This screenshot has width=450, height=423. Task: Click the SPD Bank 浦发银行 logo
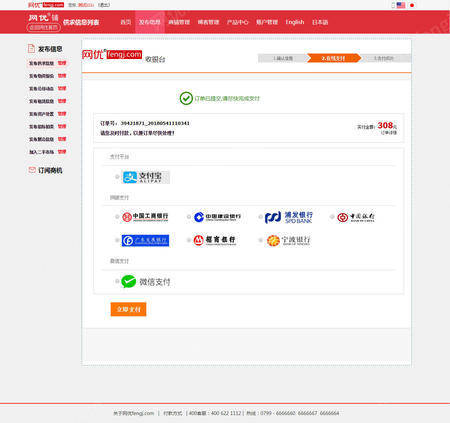[x=289, y=217]
